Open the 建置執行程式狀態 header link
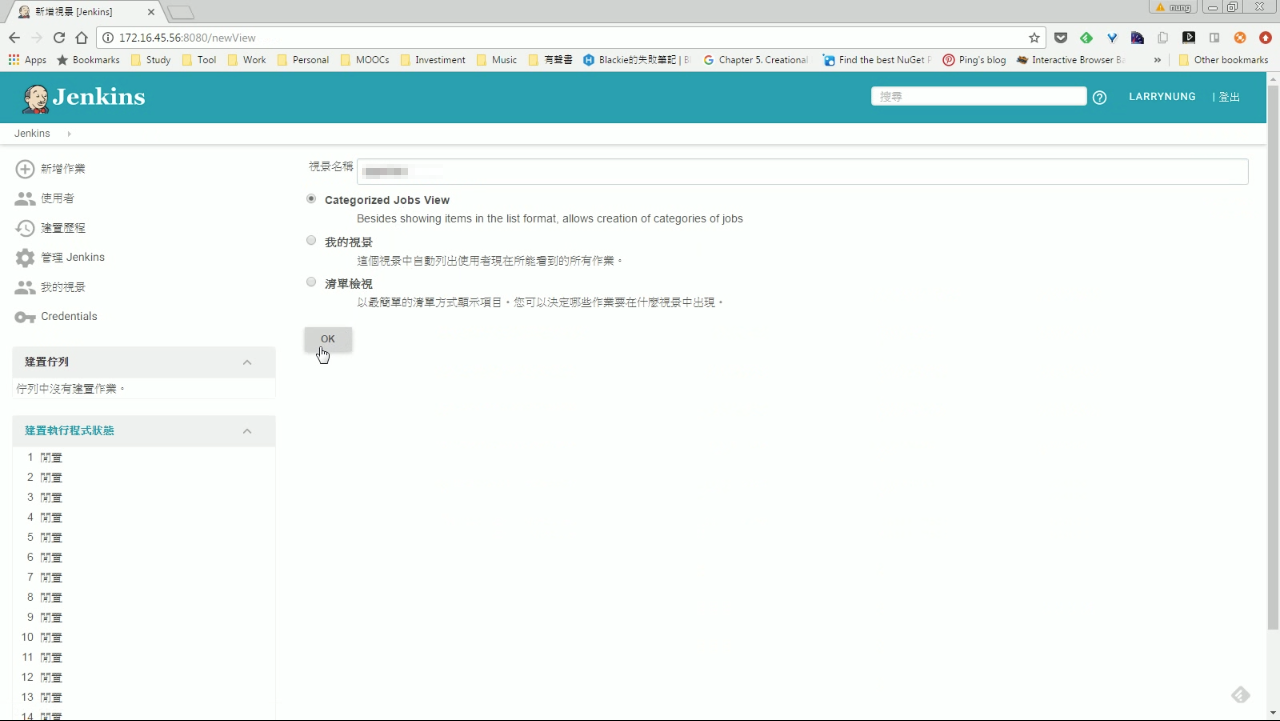 coord(70,431)
